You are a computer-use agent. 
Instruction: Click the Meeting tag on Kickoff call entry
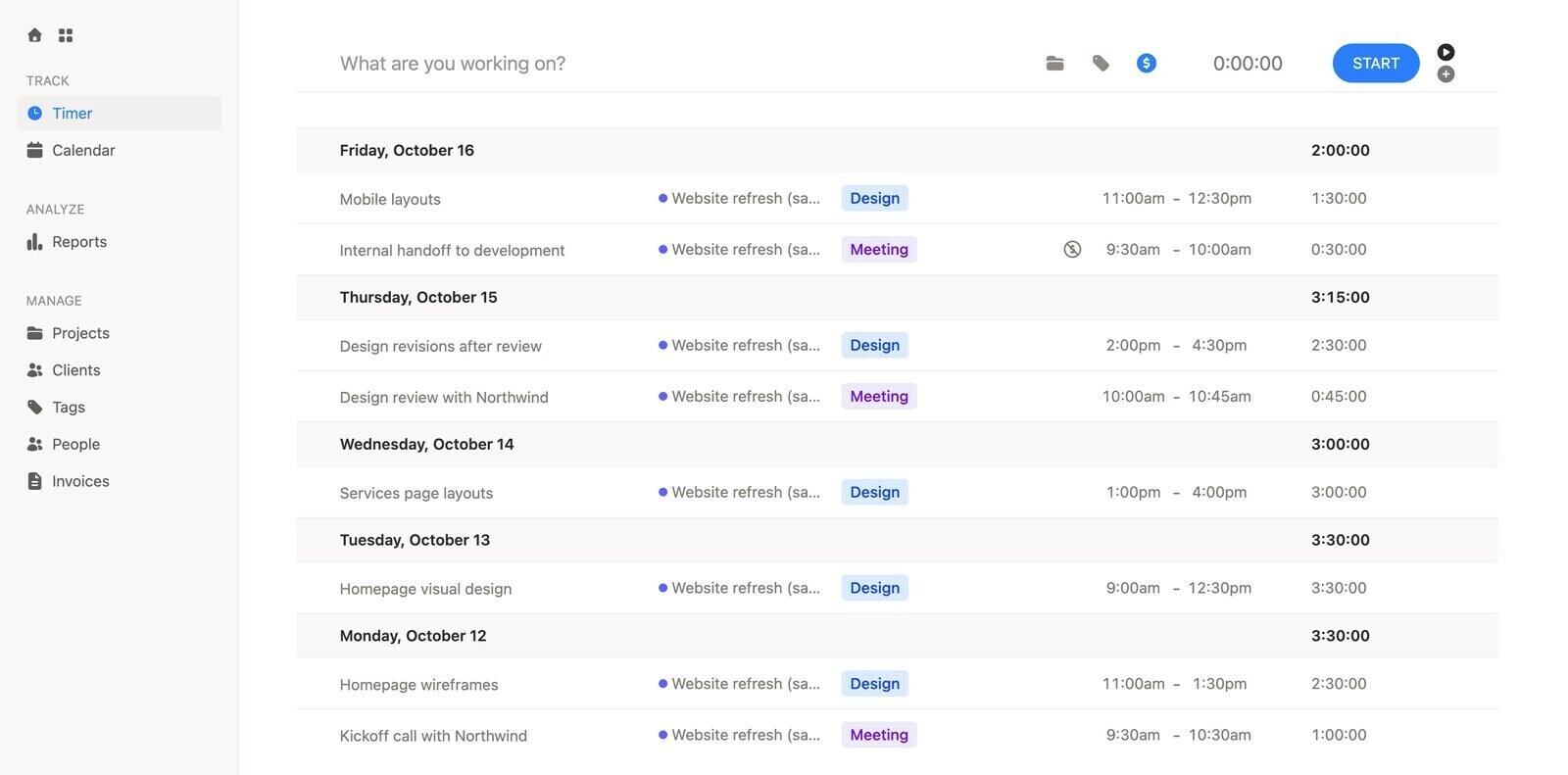pos(879,735)
